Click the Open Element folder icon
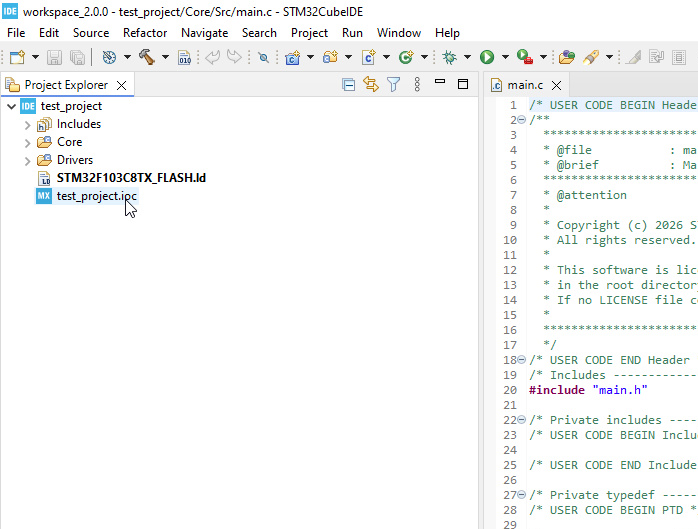698x529 pixels. 566,57
